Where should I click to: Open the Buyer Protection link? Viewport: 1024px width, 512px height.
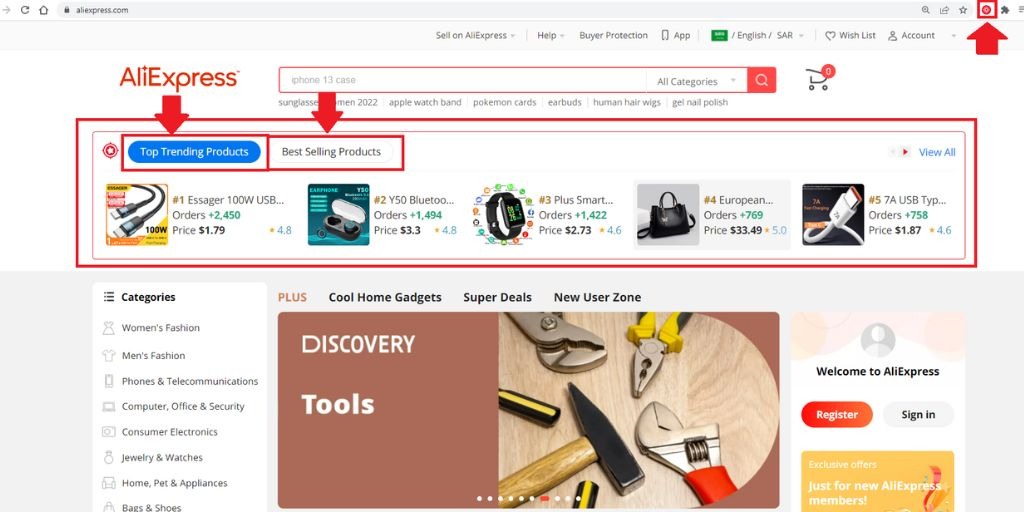pos(613,35)
